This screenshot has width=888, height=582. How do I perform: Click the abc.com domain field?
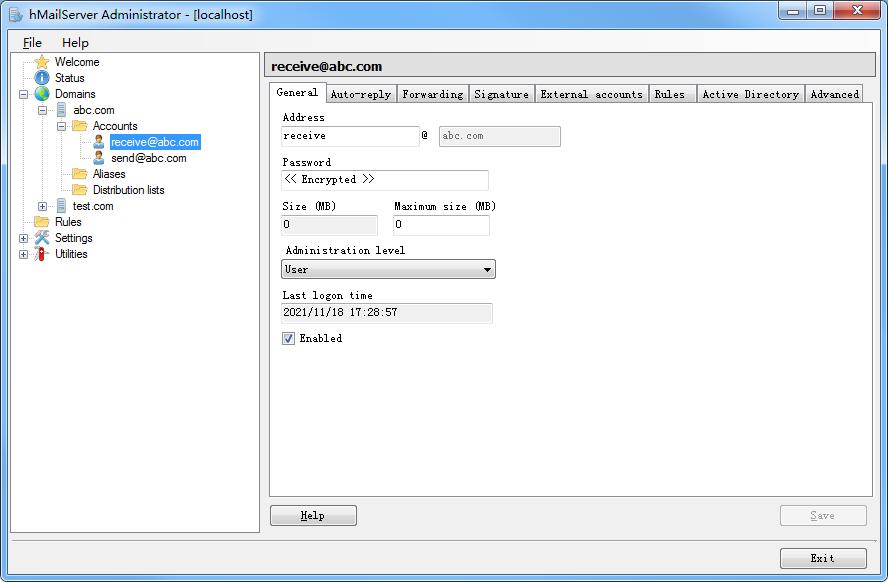500,136
